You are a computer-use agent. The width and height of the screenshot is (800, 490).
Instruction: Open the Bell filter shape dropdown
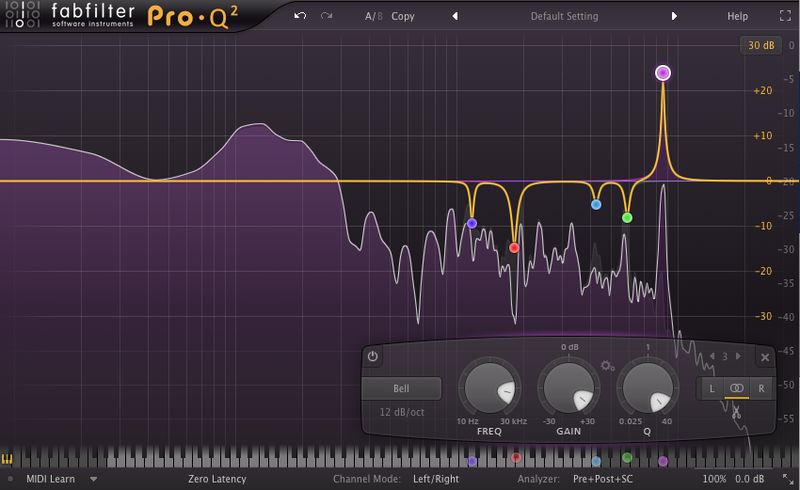pyautogui.click(x=401, y=388)
